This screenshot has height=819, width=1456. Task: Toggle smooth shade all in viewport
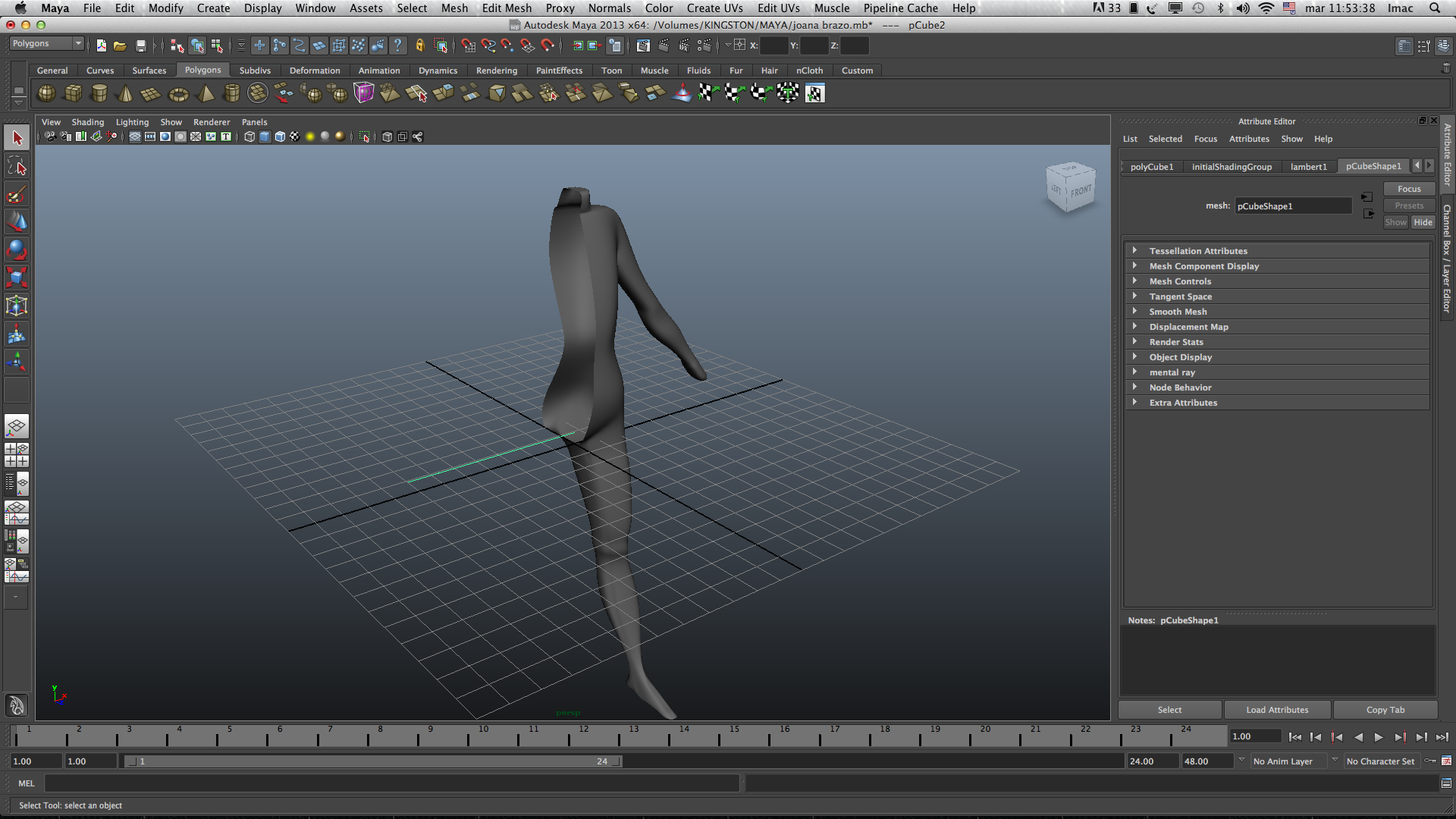point(265,136)
